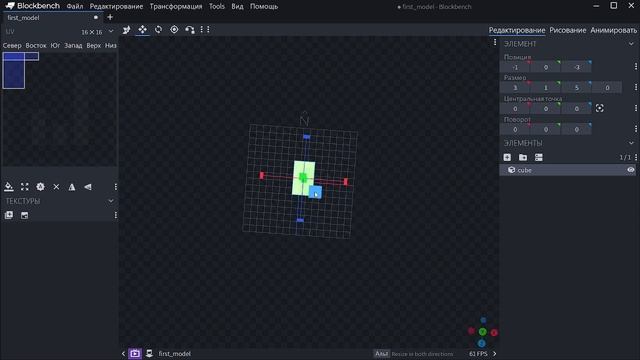Select the Rotate tool in the toolbar

pyautogui.click(x=158, y=29)
